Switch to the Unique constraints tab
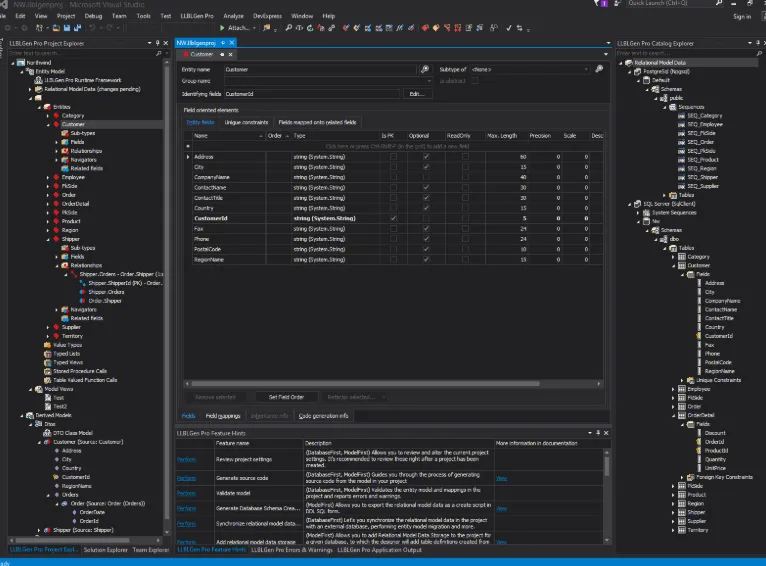This screenshot has width=766, height=566. (x=246, y=123)
